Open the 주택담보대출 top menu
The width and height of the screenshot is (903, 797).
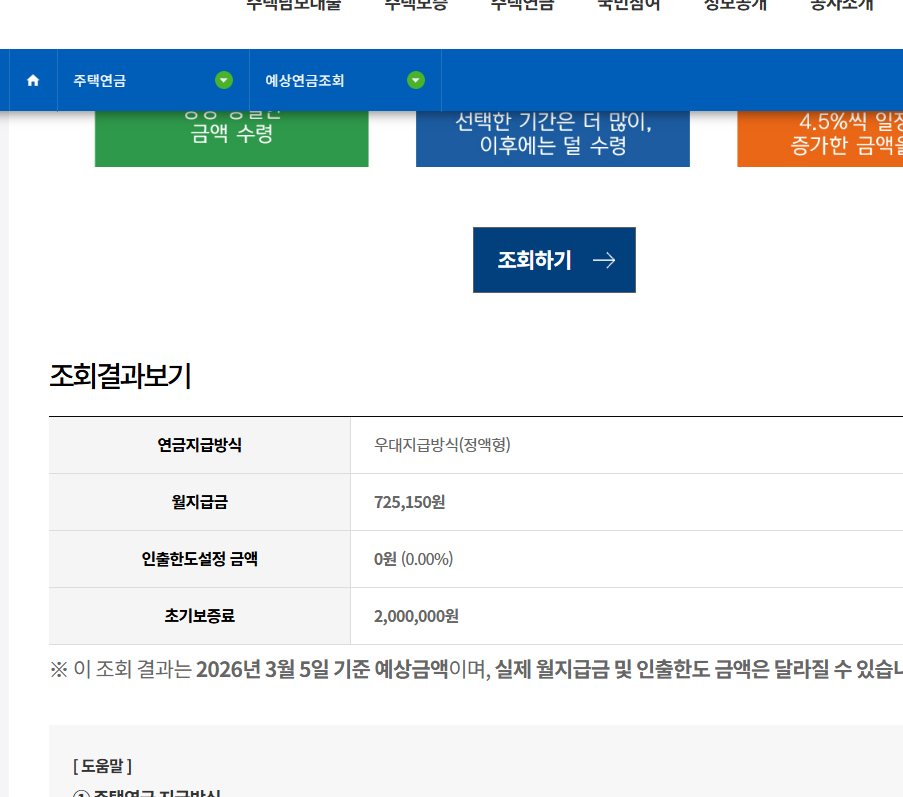click(291, 6)
